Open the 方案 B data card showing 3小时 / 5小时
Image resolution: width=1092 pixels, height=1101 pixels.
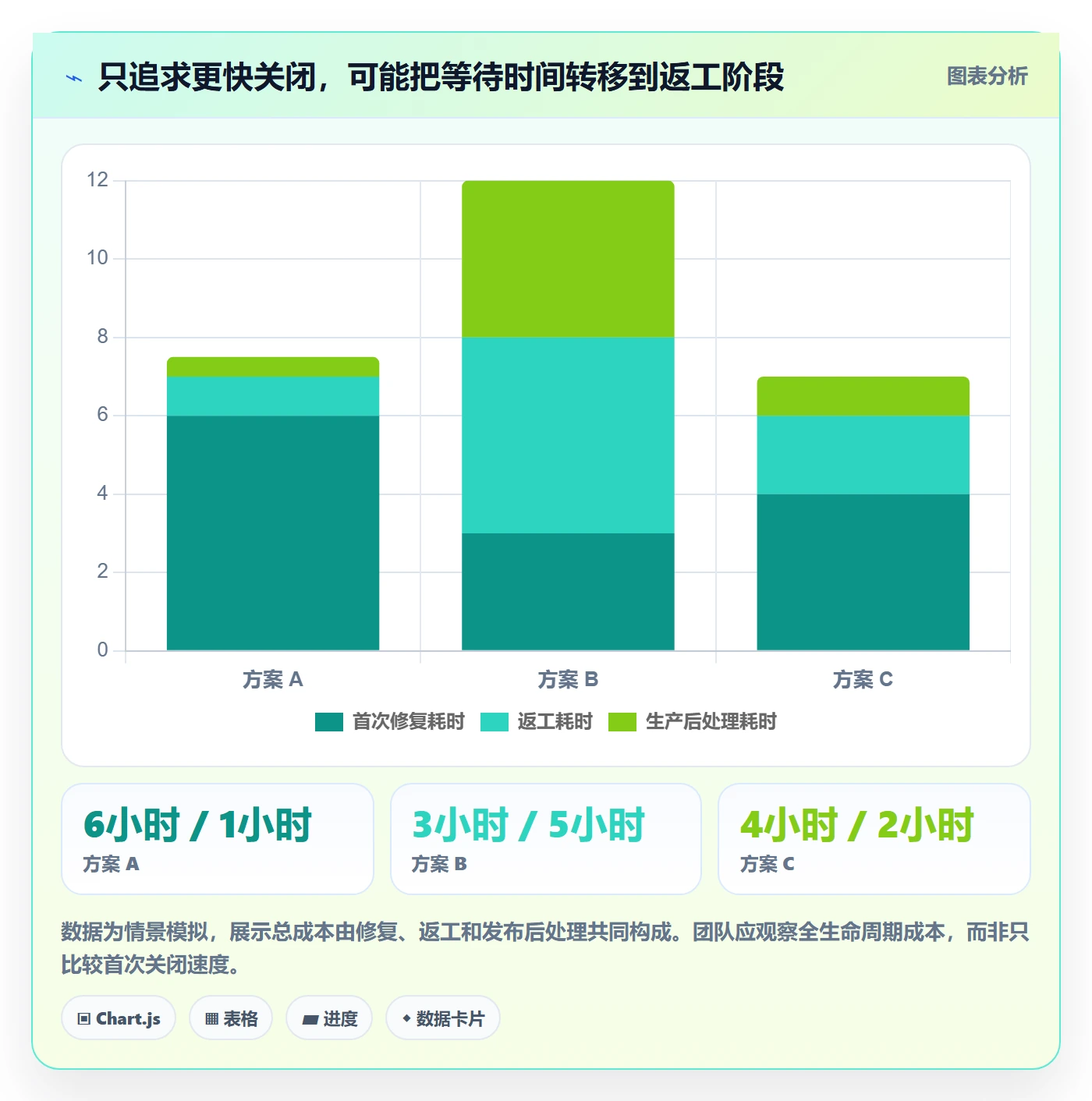point(546,839)
